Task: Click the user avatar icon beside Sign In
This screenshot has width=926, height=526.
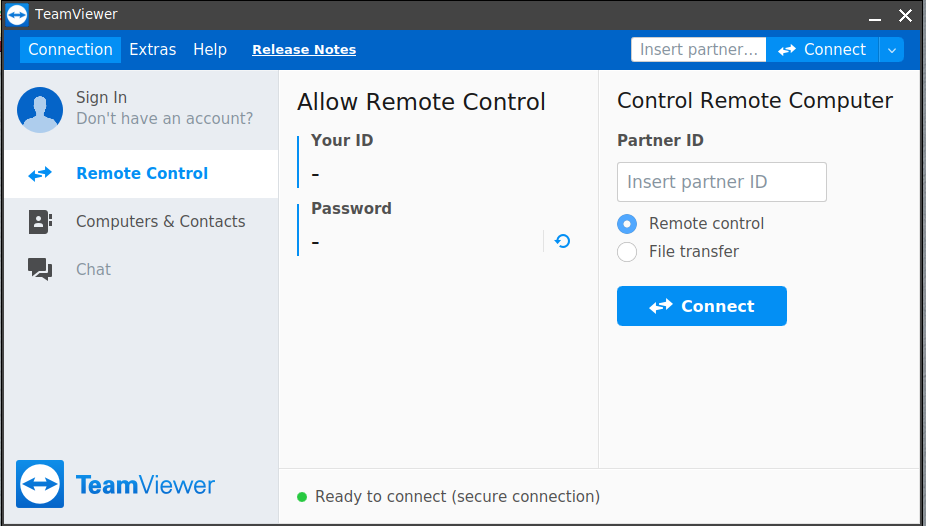Action: (x=40, y=110)
